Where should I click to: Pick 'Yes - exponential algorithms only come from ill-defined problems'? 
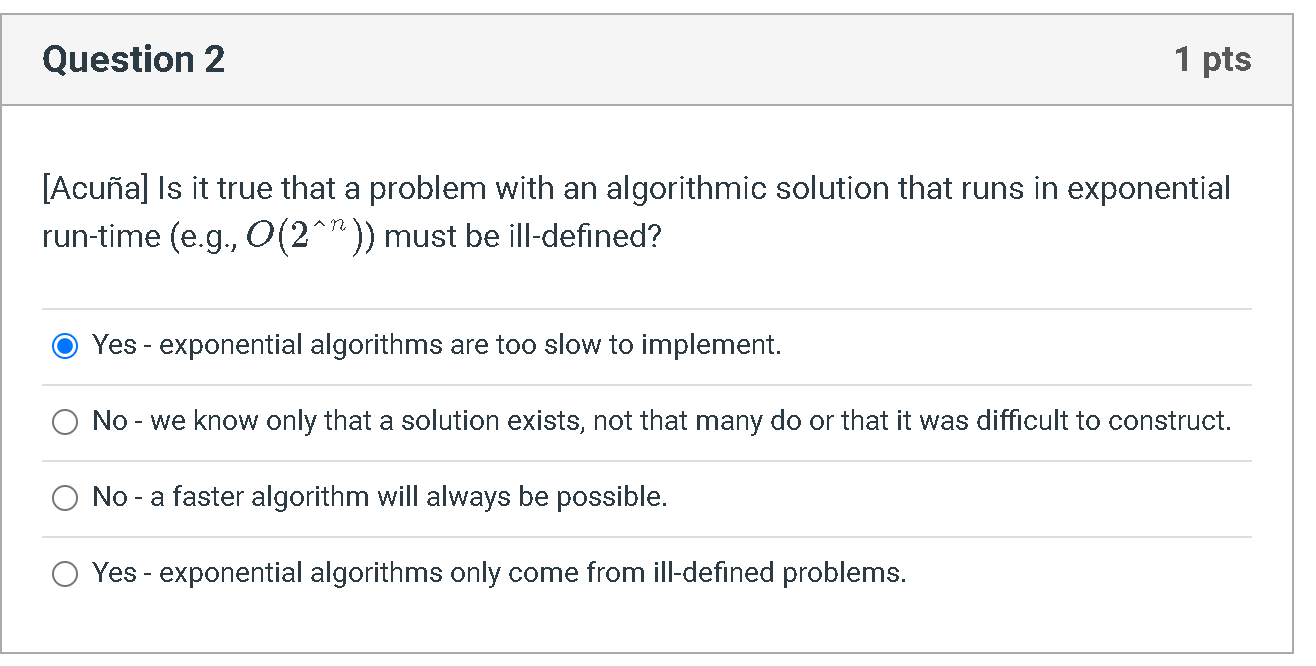(x=64, y=573)
